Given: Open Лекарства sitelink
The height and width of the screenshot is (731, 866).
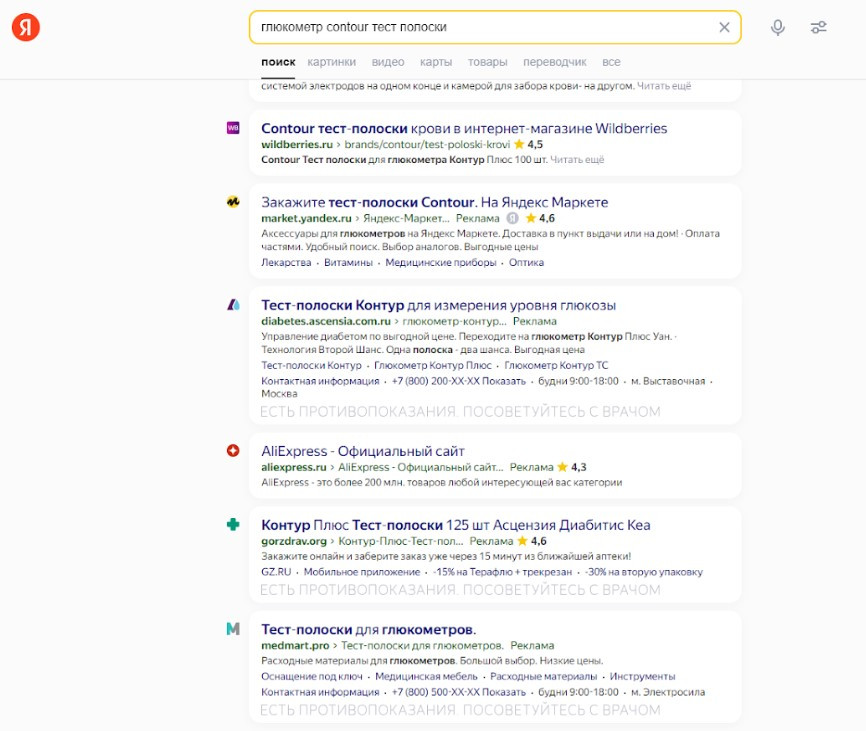Looking at the screenshot, I should 286,262.
